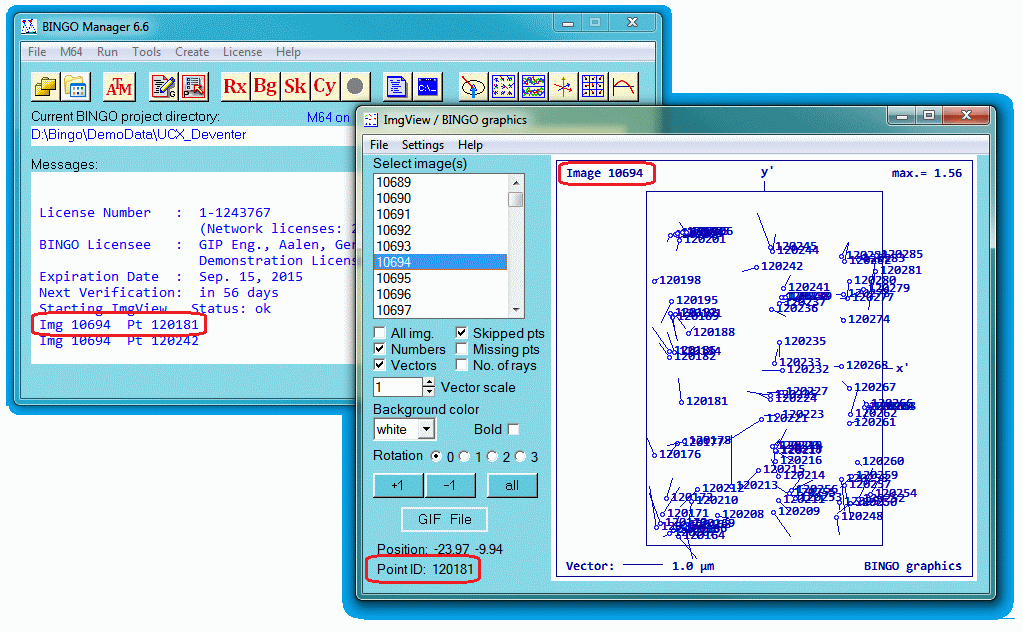This screenshot has height=632, width=1023.
Task: Click the folder with grid icon in BINGO Manager
Action: tap(75, 87)
